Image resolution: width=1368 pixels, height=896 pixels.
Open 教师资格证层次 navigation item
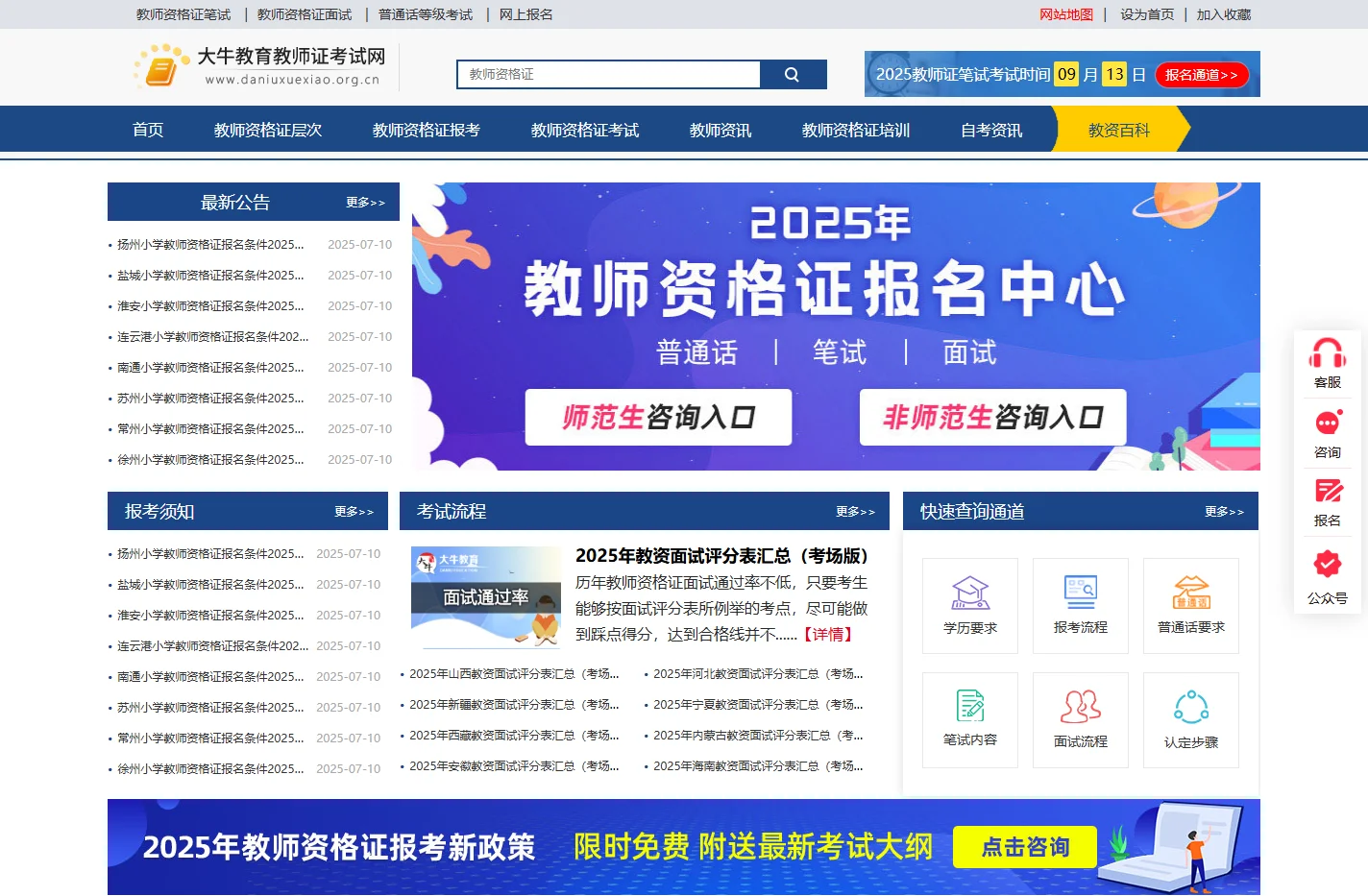coord(268,130)
